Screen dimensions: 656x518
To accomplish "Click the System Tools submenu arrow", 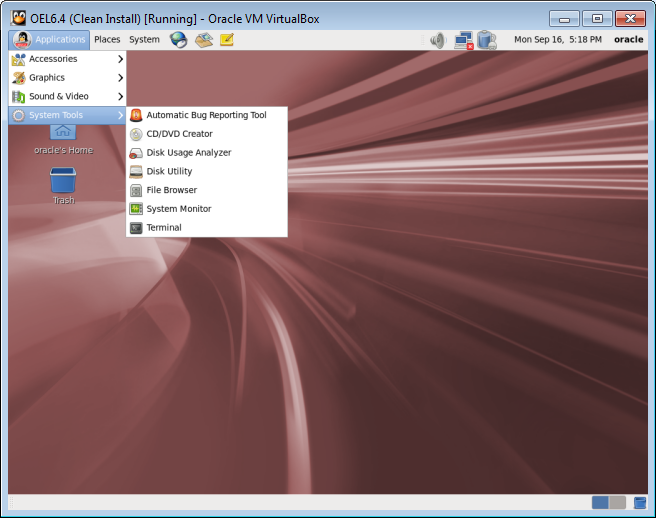I will pyautogui.click(x=120, y=115).
